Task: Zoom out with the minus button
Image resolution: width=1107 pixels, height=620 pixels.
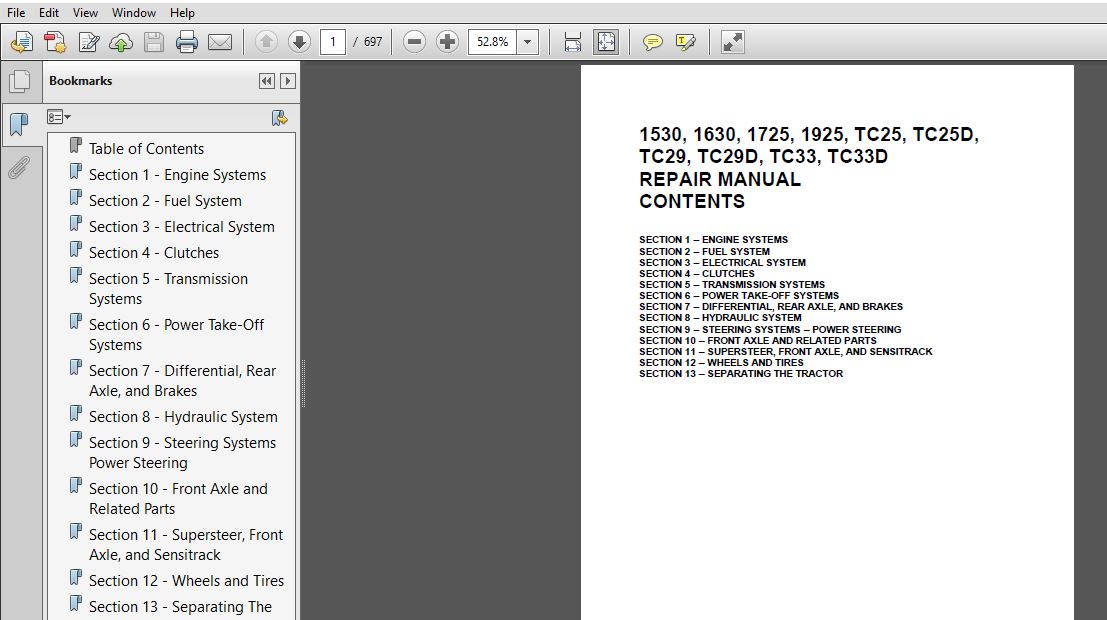Action: pyautogui.click(x=414, y=42)
